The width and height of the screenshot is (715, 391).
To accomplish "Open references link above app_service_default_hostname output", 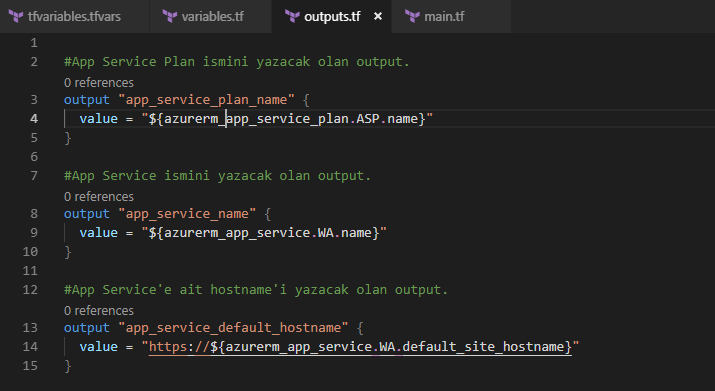I will click(x=99, y=311).
